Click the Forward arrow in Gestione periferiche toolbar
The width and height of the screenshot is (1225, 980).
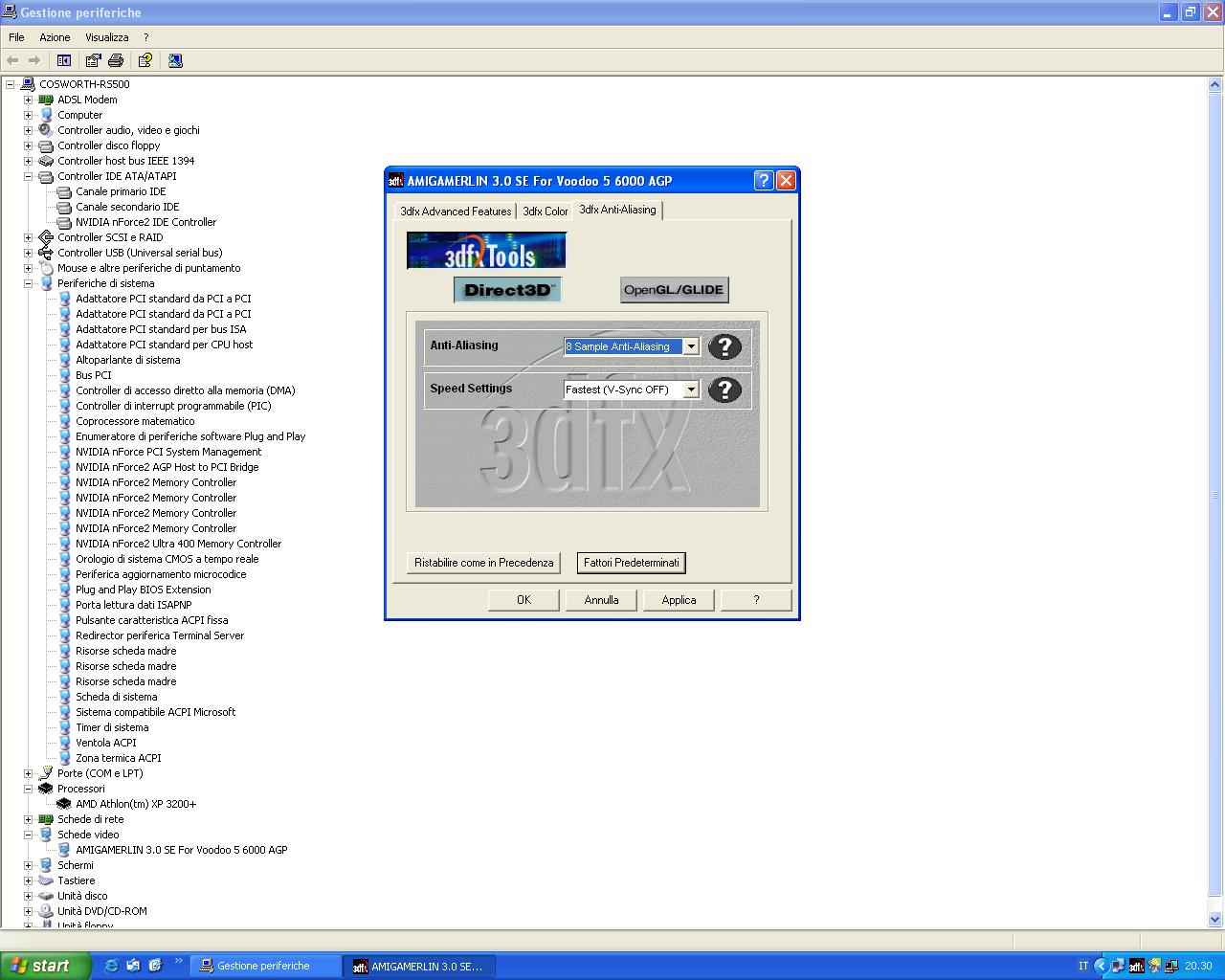[34, 60]
